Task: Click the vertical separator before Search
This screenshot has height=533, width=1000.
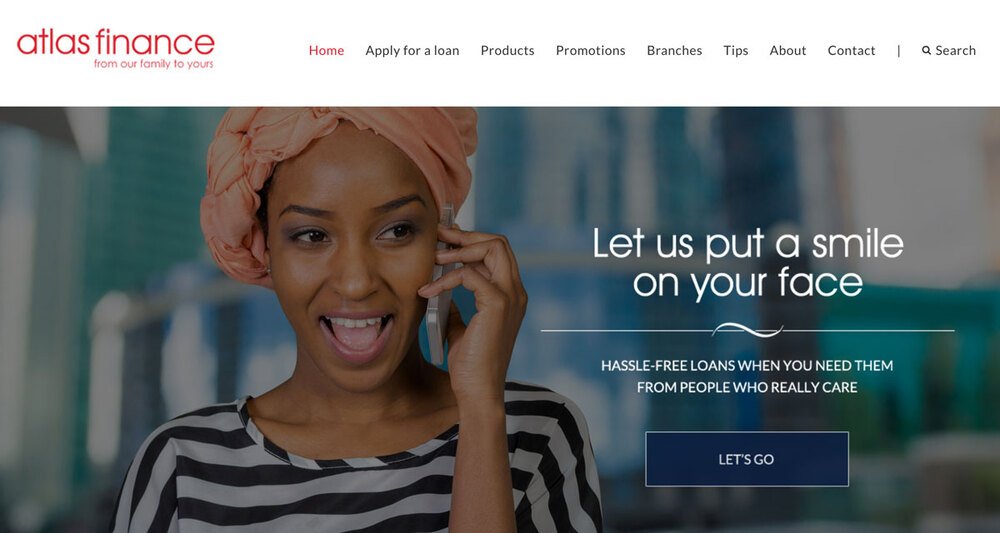Action: pyautogui.click(x=899, y=50)
